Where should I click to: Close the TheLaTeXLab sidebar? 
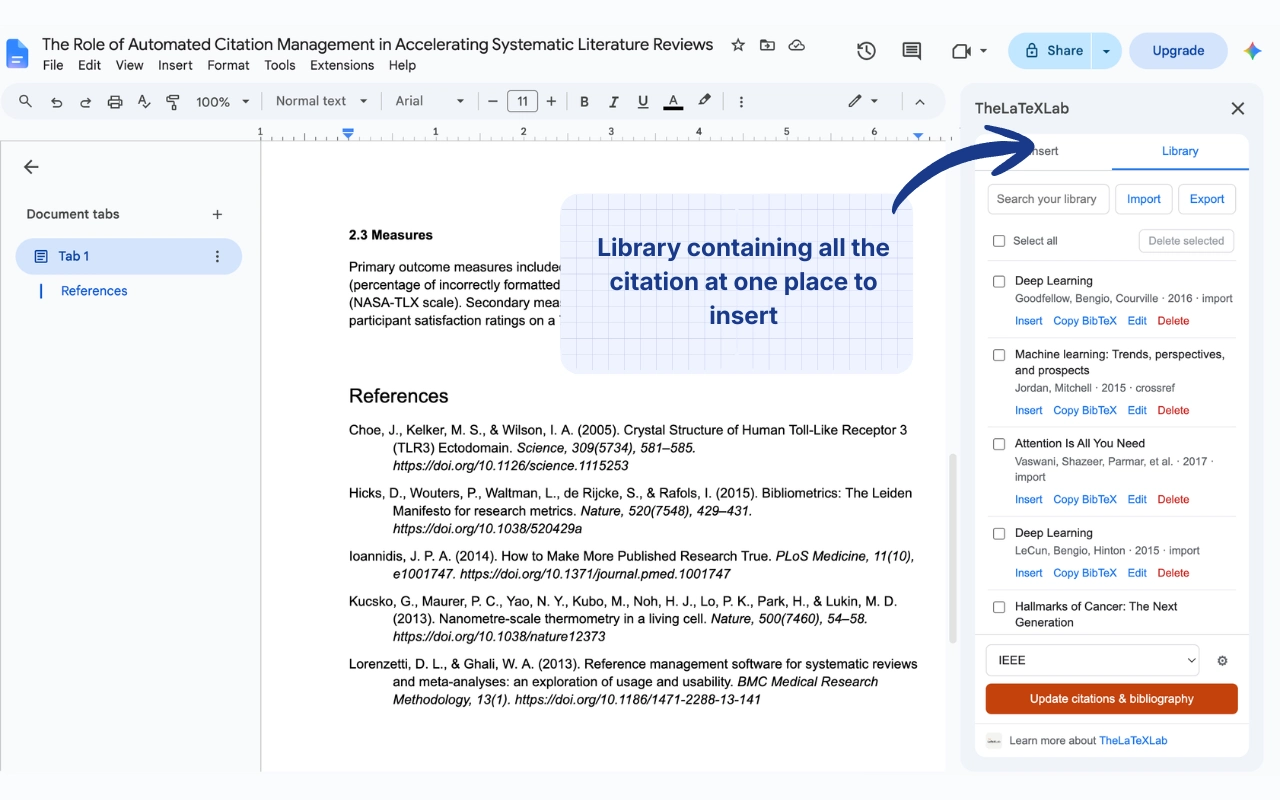click(1237, 108)
